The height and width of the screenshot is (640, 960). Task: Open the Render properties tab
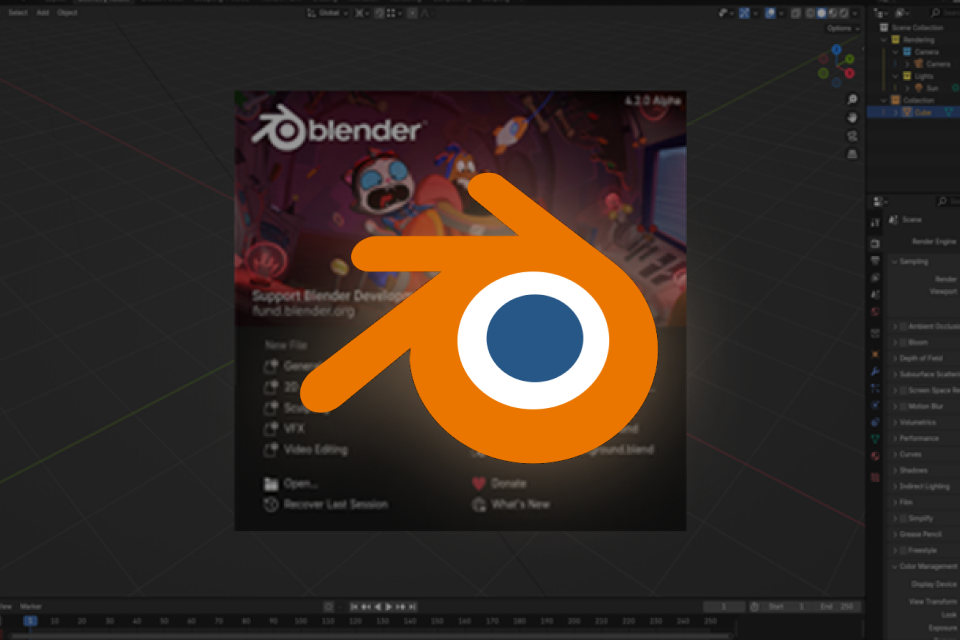(x=876, y=244)
